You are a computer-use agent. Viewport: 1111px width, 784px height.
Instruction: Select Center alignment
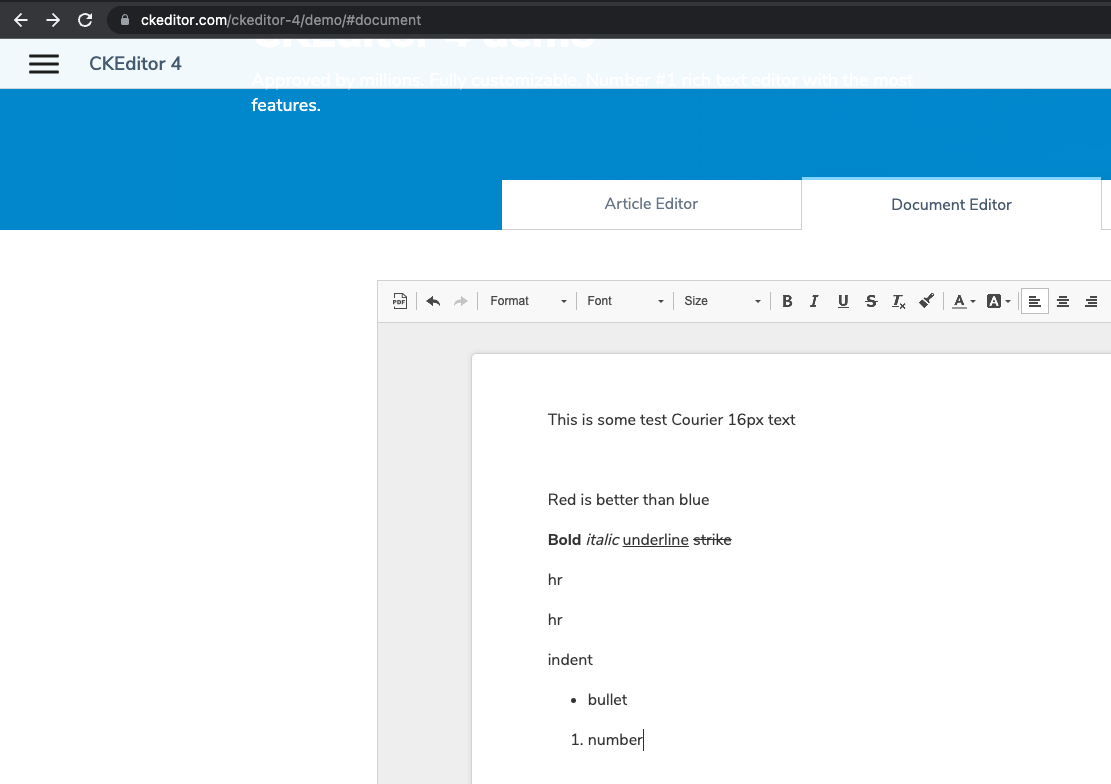click(1063, 301)
